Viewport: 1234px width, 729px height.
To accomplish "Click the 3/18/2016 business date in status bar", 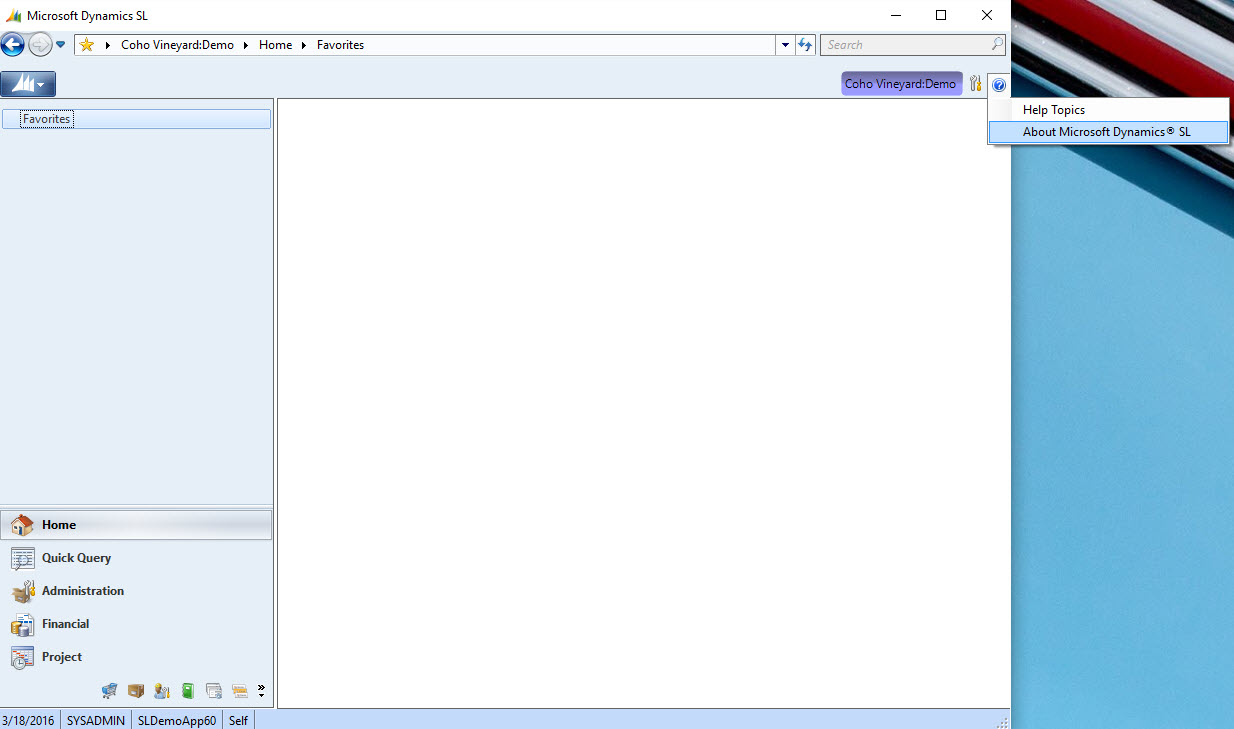I will coord(29,720).
